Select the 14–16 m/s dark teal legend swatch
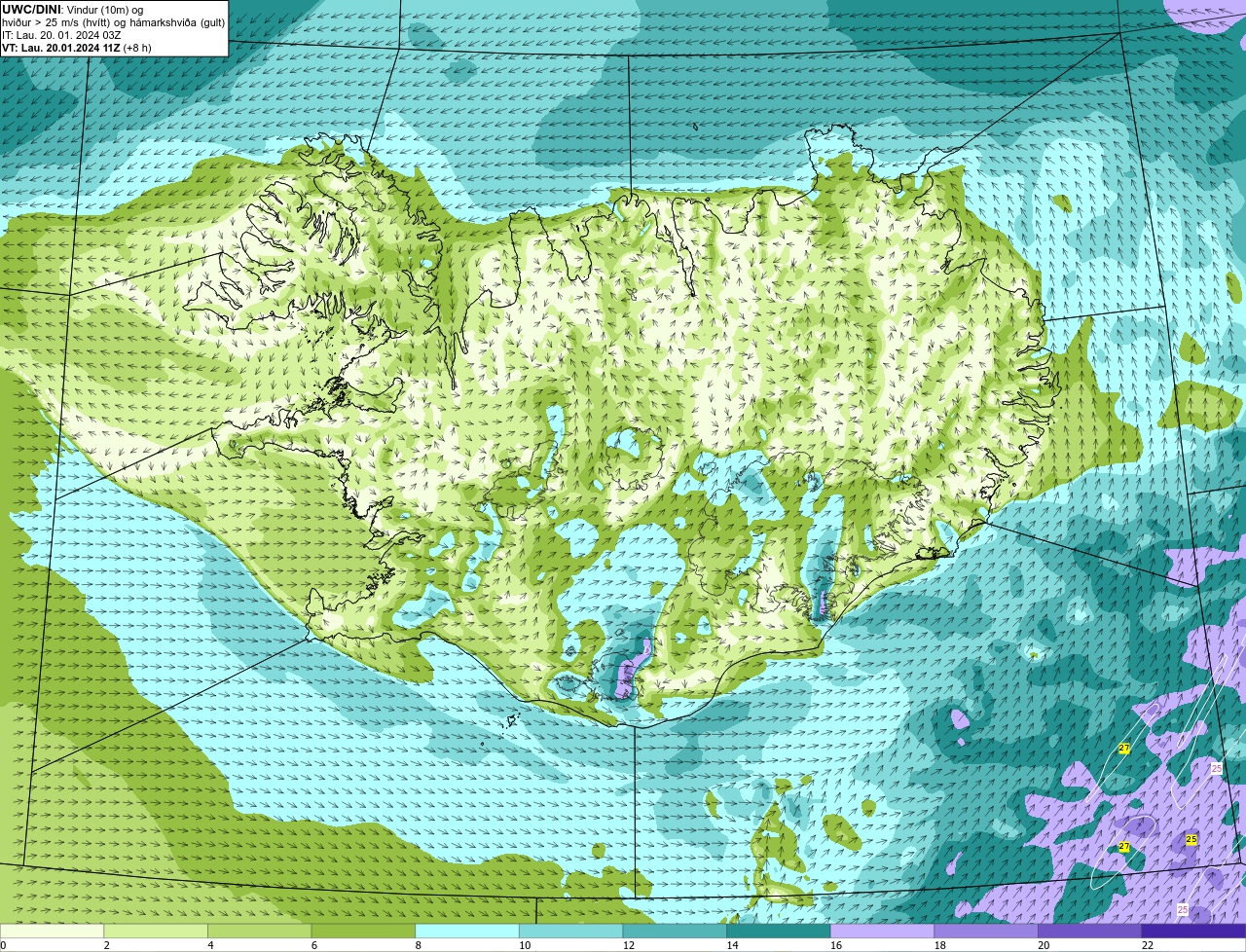Viewport: 1246px width, 952px height. [779, 931]
